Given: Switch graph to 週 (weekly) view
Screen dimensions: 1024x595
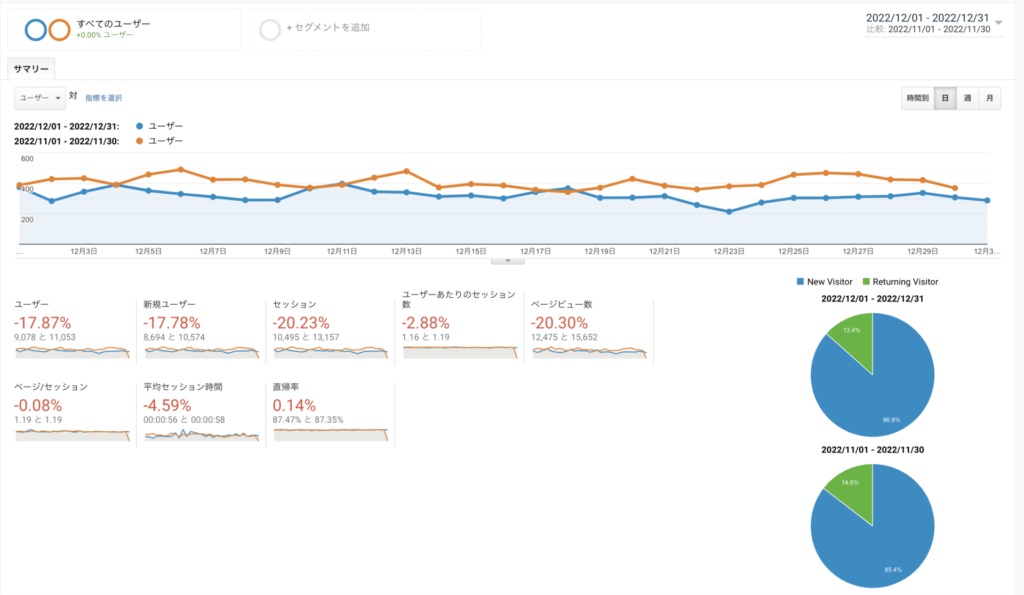Looking at the screenshot, I should [x=967, y=98].
